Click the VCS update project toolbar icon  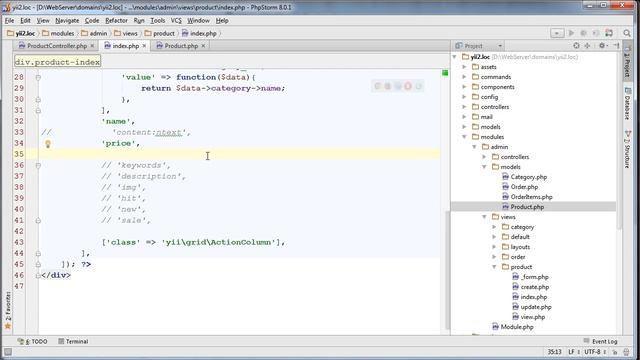point(609,33)
